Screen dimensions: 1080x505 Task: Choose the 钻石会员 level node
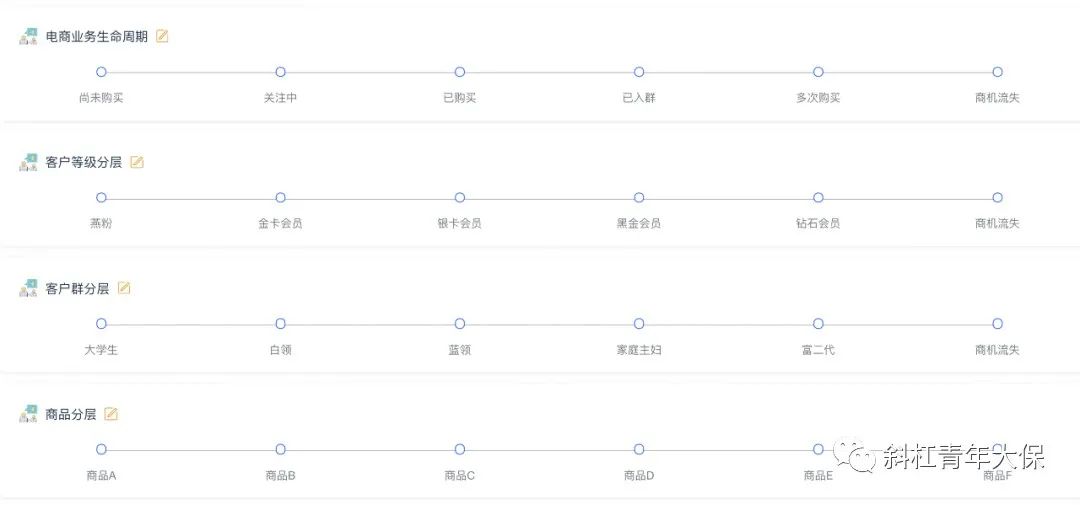click(x=818, y=198)
